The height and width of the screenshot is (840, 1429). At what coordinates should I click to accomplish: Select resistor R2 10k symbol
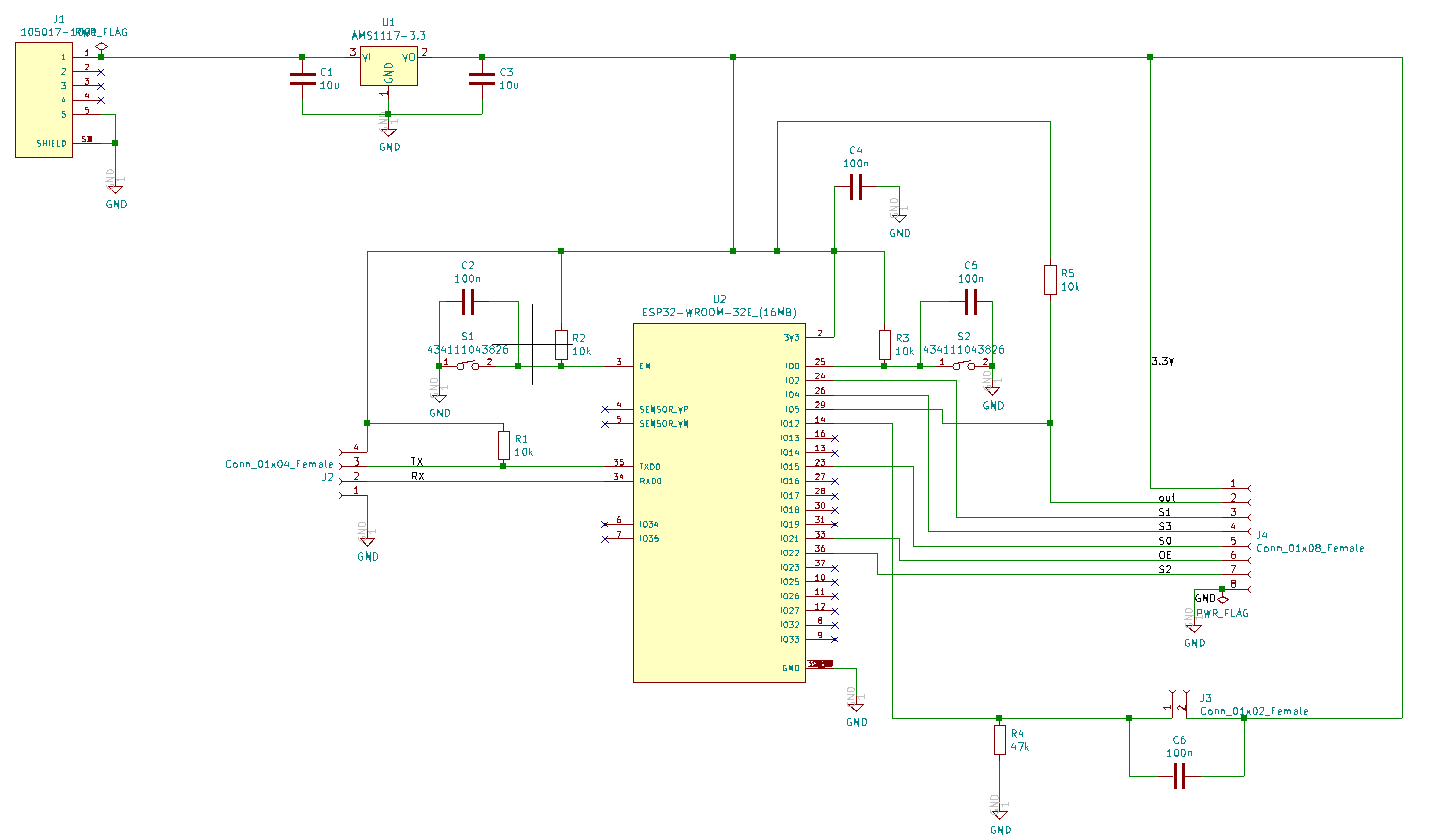(x=561, y=345)
